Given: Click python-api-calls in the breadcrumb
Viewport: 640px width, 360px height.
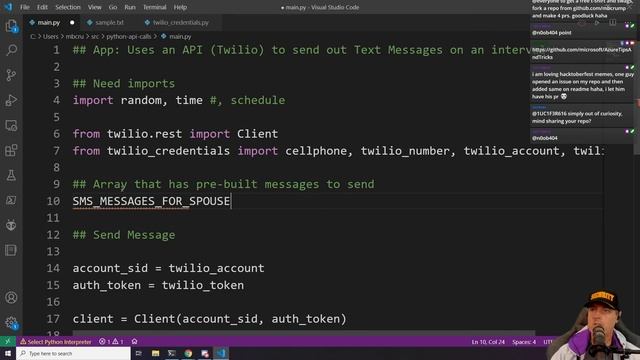Looking at the screenshot, I should tap(129, 36).
